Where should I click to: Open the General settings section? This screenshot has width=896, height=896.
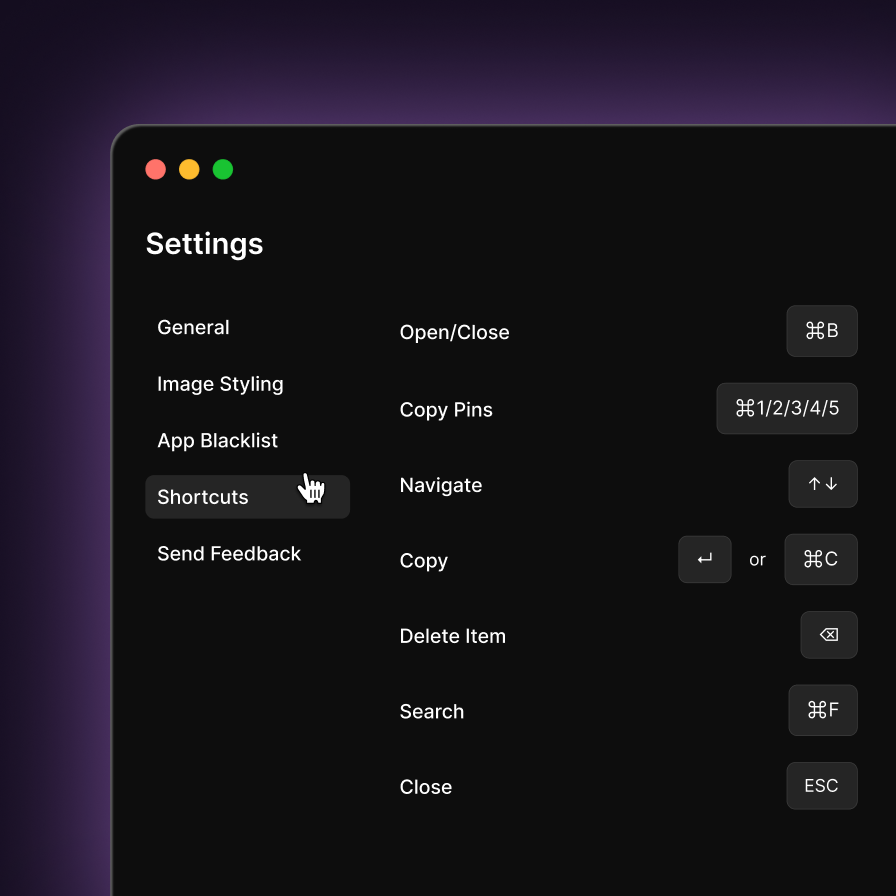193,327
